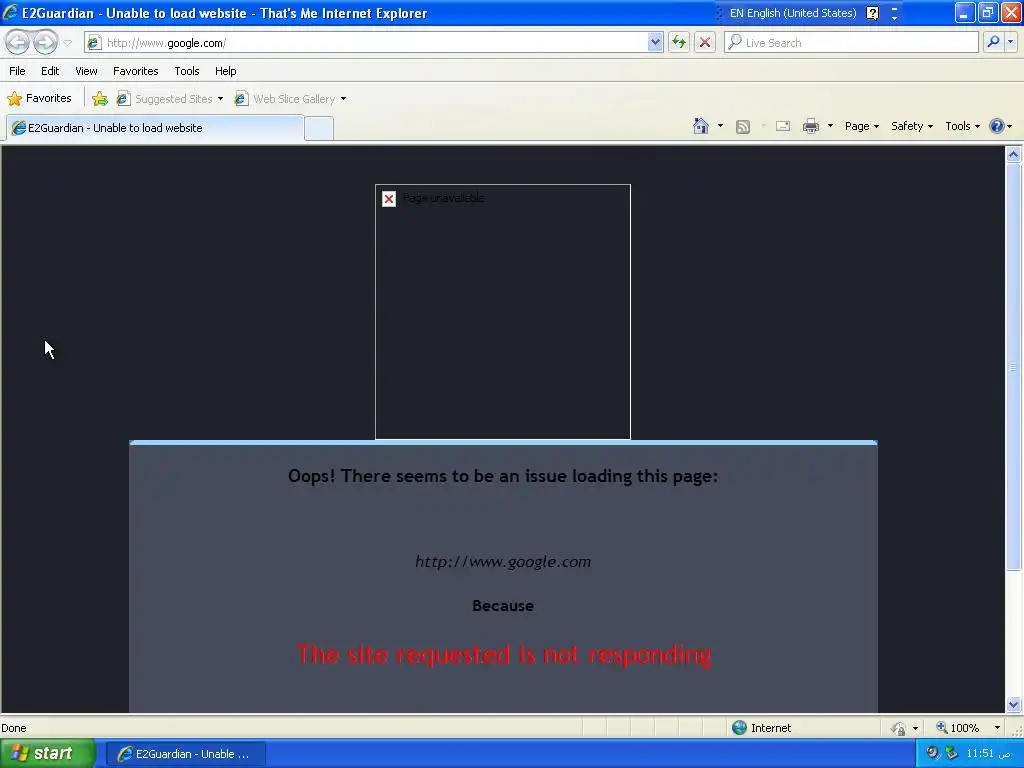Click the Because label on page

tap(503, 605)
